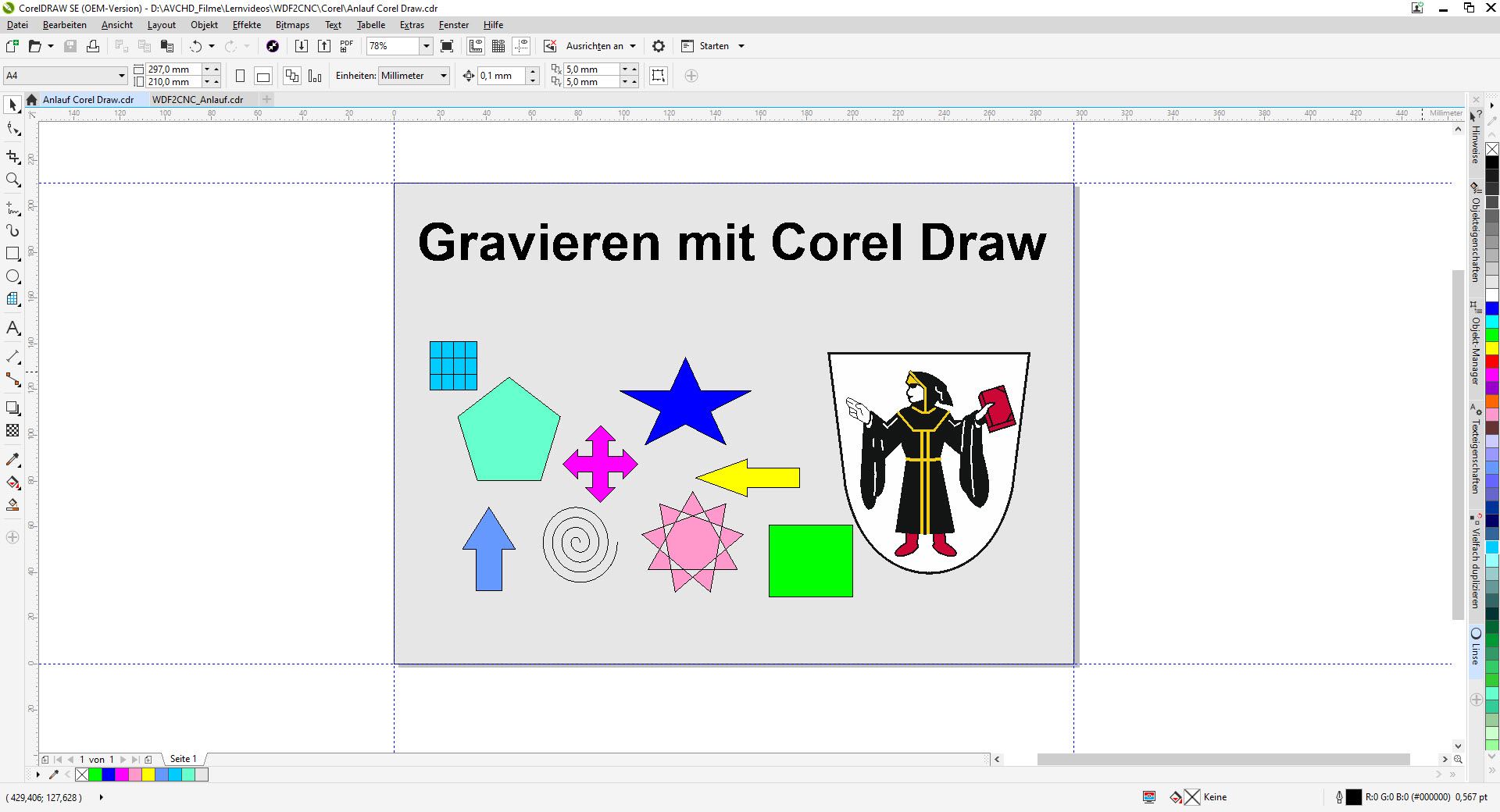Select the Shape edit tool
The width and height of the screenshot is (1500, 812).
(12, 129)
